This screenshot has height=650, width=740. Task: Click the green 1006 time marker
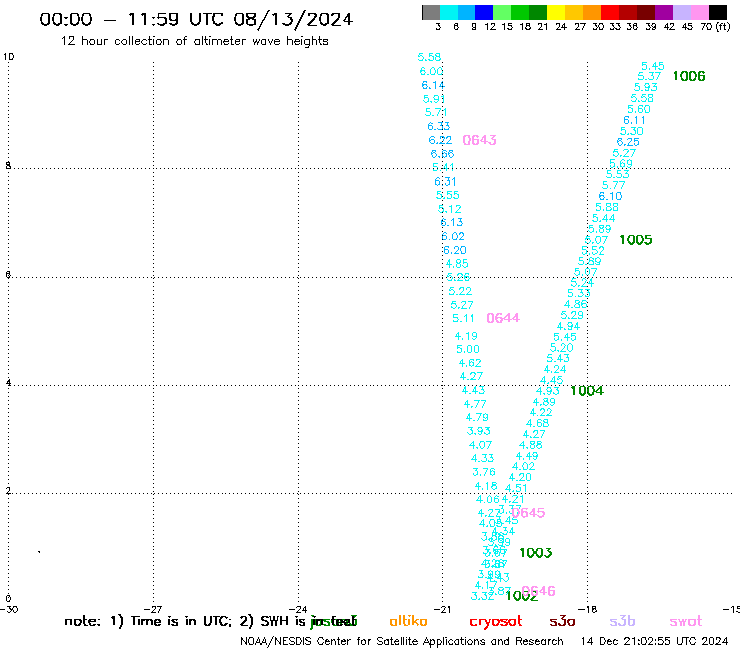(689, 76)
